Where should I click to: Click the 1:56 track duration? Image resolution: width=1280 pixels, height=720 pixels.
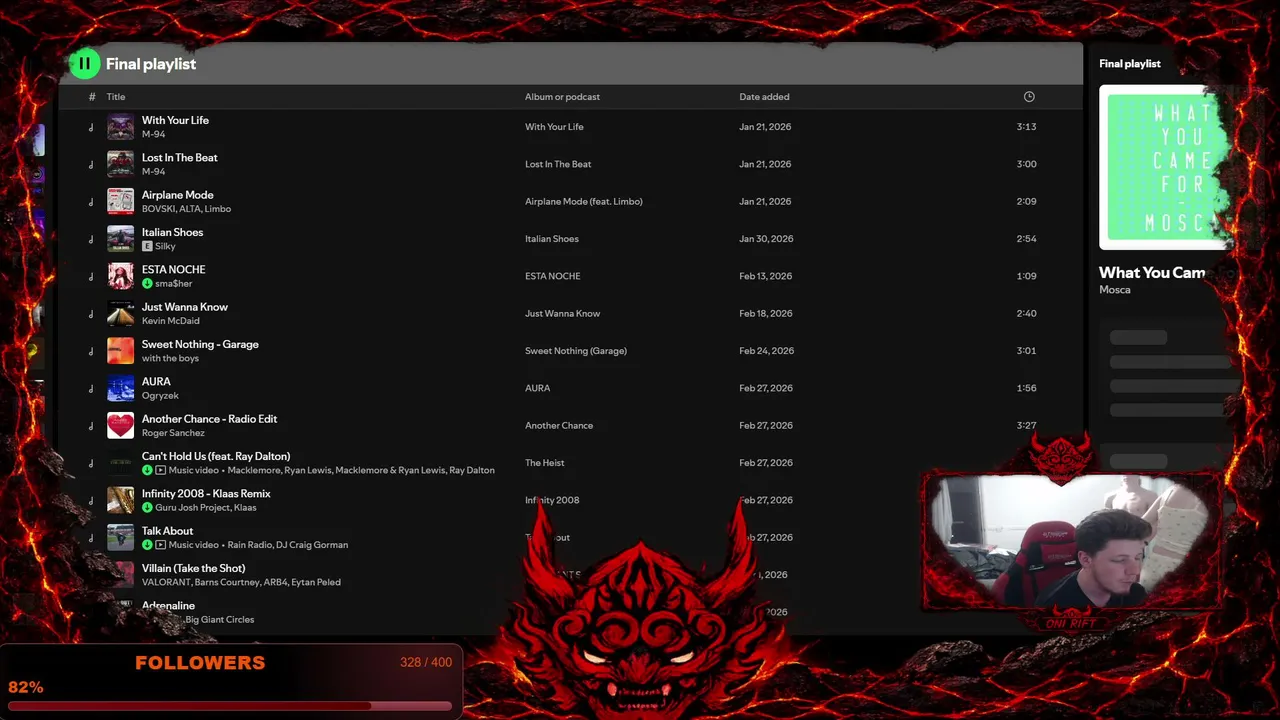pyautogui.click(x=1026, y=388)
